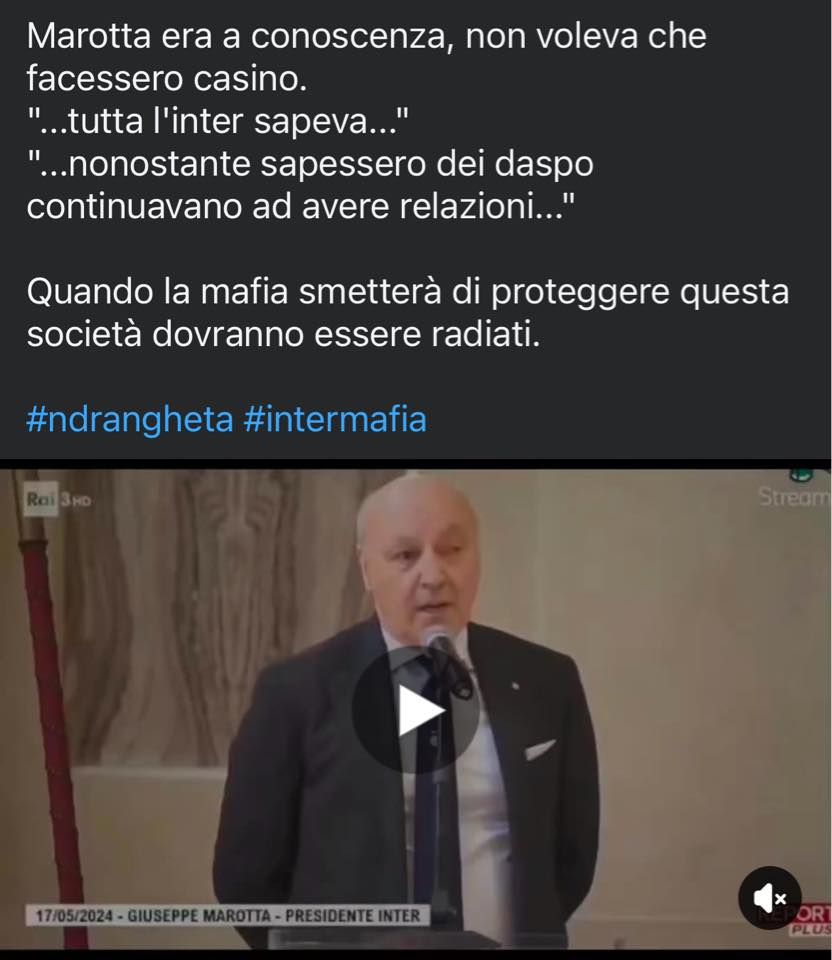Click the small lapel pin on the jacket

(515, 684)
